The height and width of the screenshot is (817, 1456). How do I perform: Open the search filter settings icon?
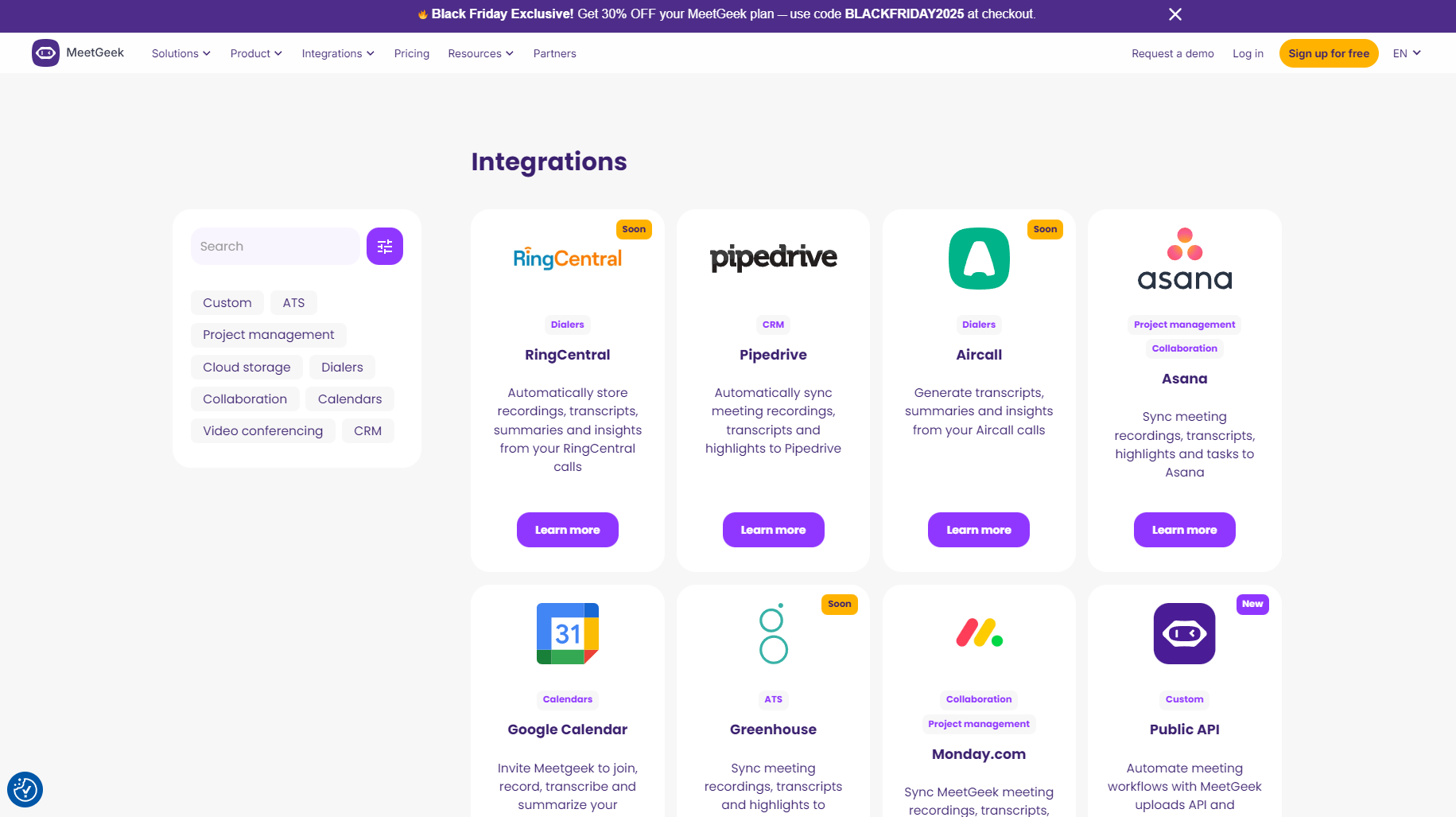click(x=385, y=247)
